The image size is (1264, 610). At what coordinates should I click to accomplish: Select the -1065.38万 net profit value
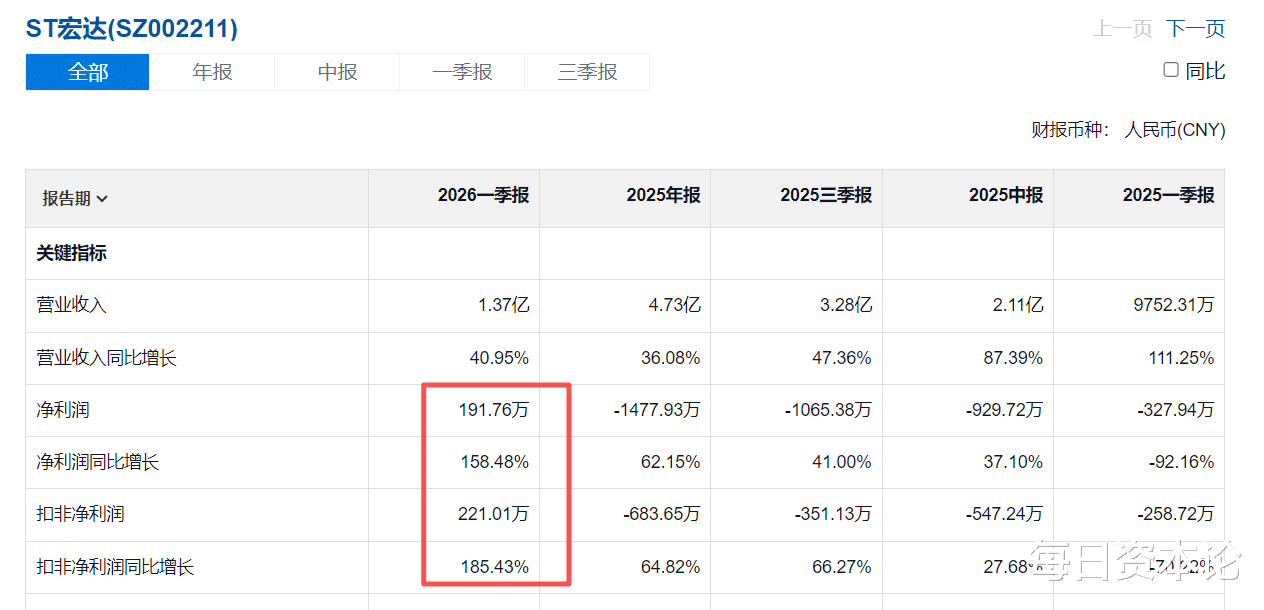[828, 410]
